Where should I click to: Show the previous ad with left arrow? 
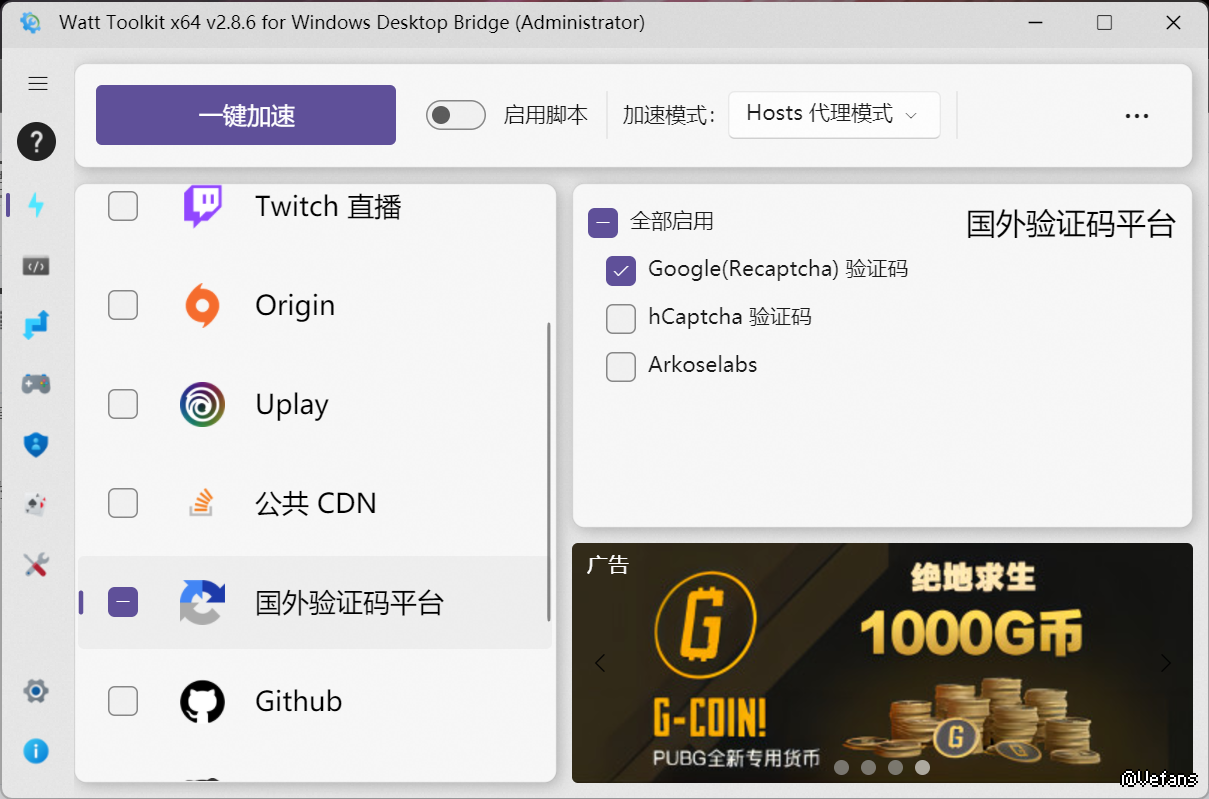click(600, 662)
